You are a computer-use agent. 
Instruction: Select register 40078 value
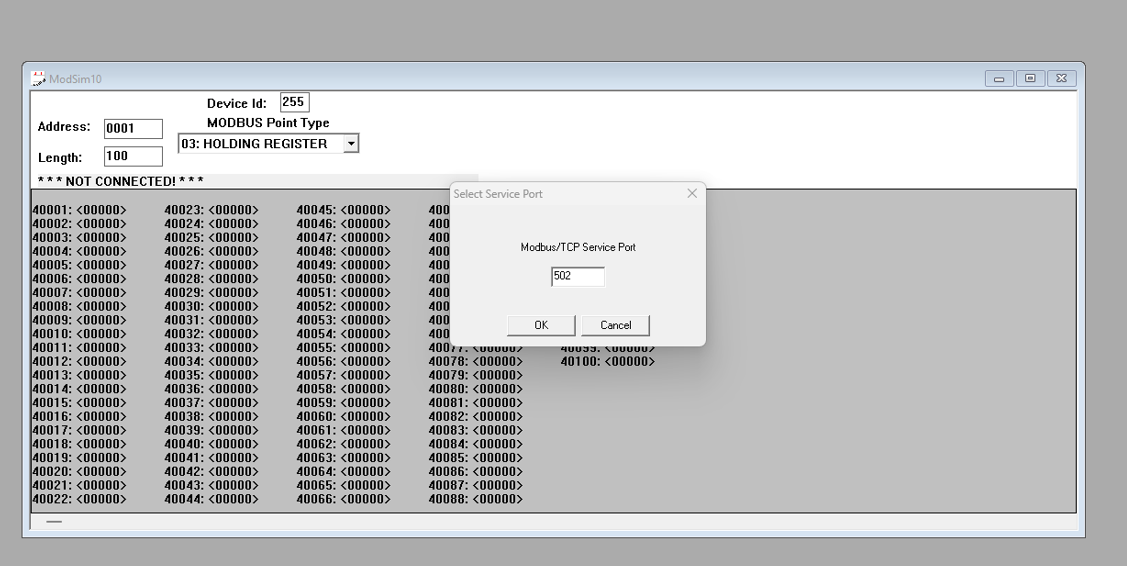tap(498, 362)
